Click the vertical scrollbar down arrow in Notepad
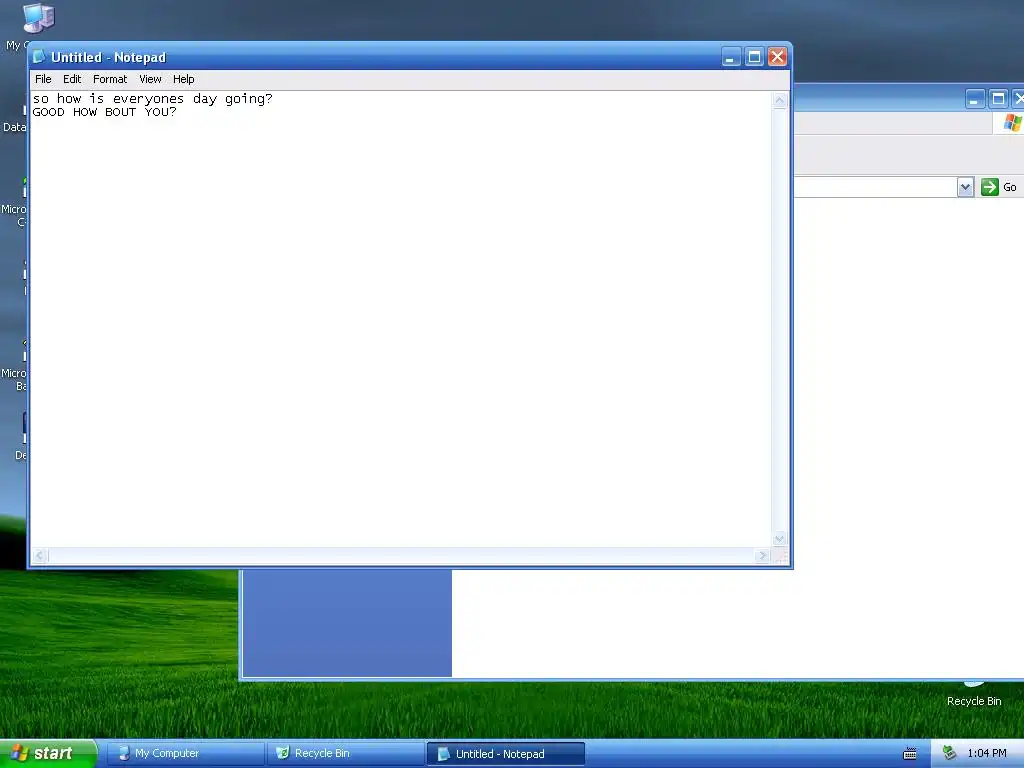The width and height of the screenshot is (1024, 768). click(779, 539)
